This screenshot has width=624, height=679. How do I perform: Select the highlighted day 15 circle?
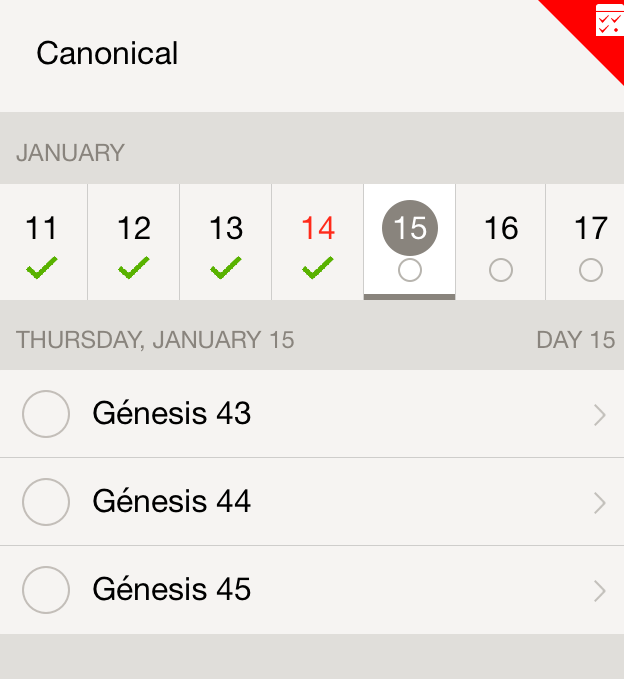(409, 228)
